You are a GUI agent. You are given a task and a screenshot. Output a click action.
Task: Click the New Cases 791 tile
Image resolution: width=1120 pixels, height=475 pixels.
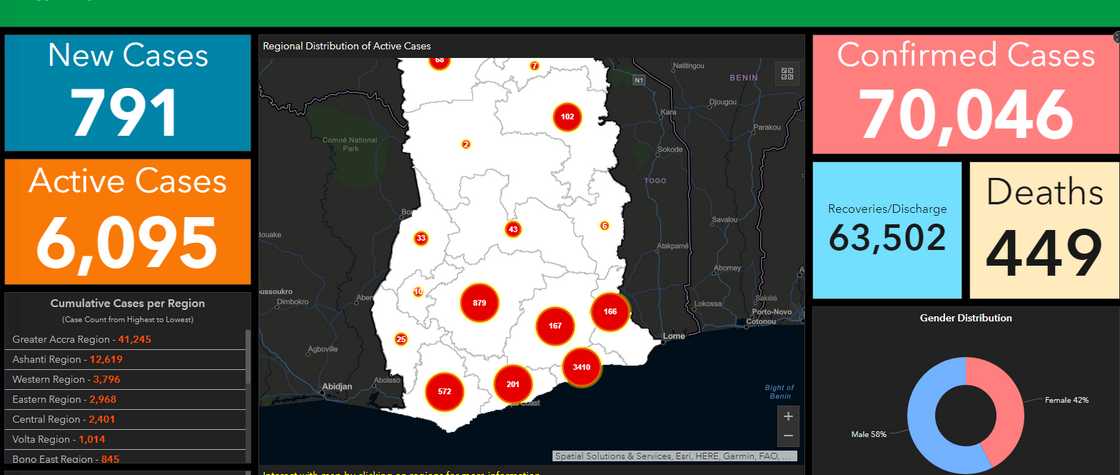(128, 93)
